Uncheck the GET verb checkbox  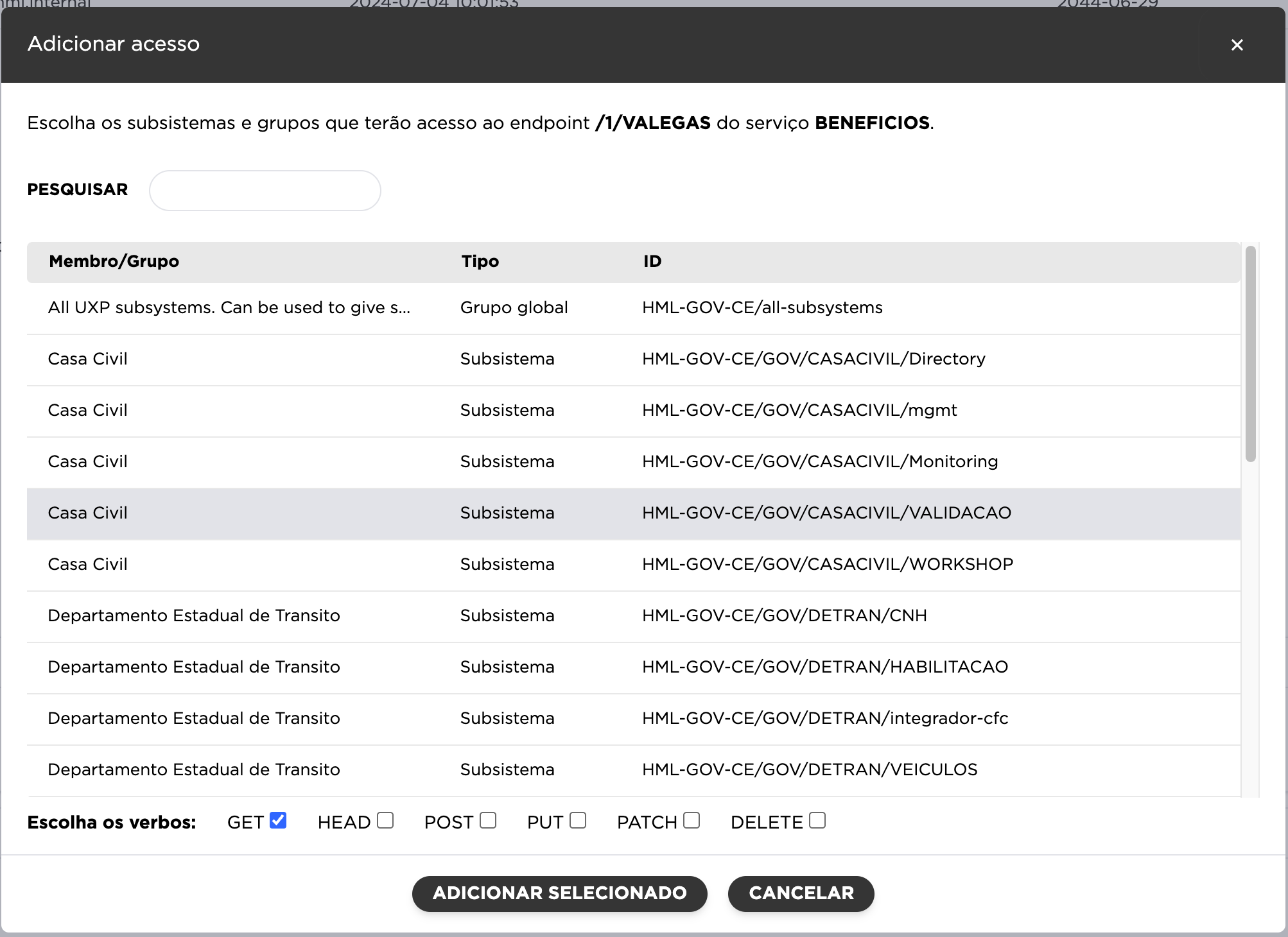[x=278, y=820]
